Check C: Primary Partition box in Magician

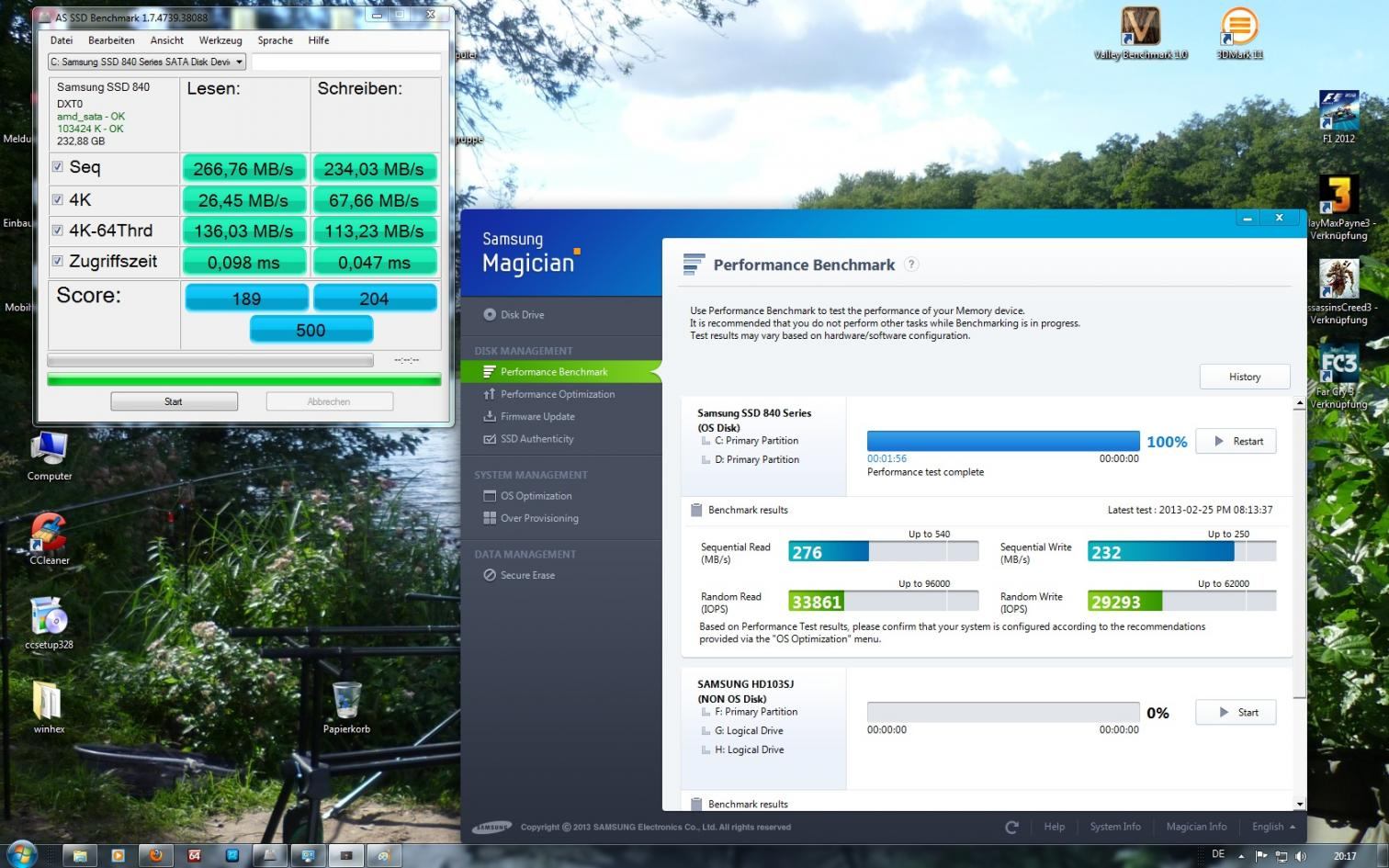point(706,441)
